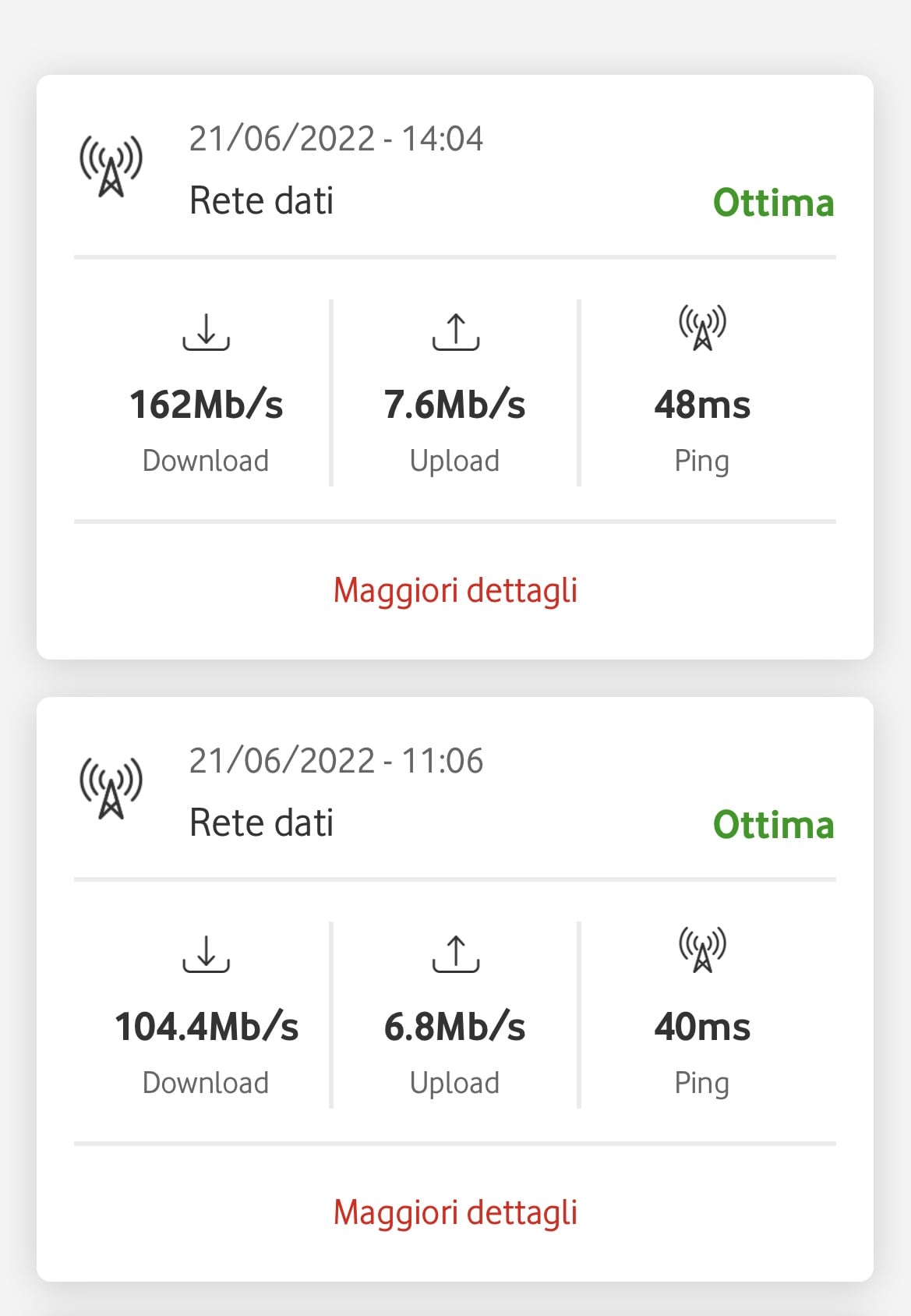The image size is (911, 1316).
Task: Open Maggiori dettagli for the 11:06 test
Action: [x=455, y=1212]
